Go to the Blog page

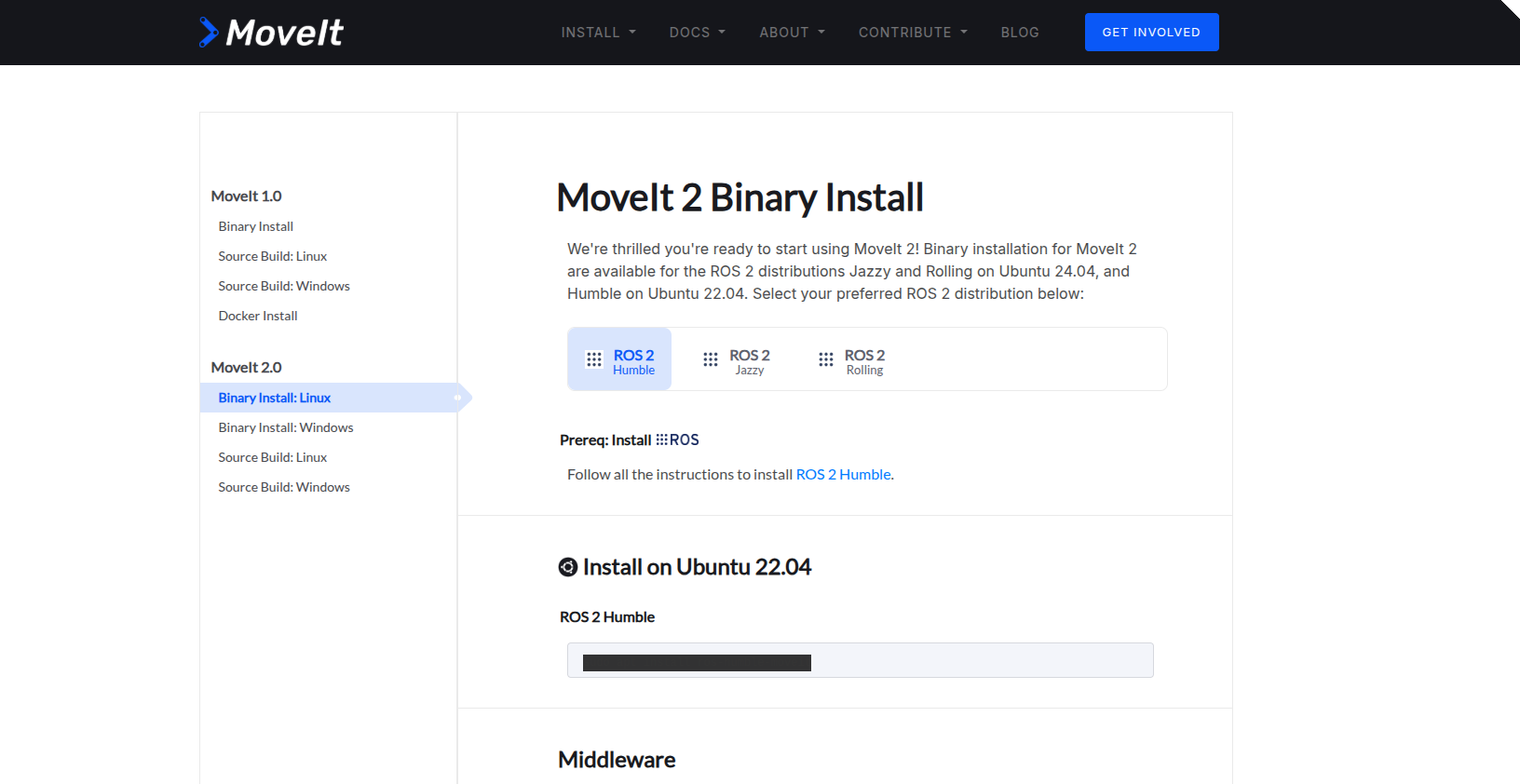(1020, 33)
